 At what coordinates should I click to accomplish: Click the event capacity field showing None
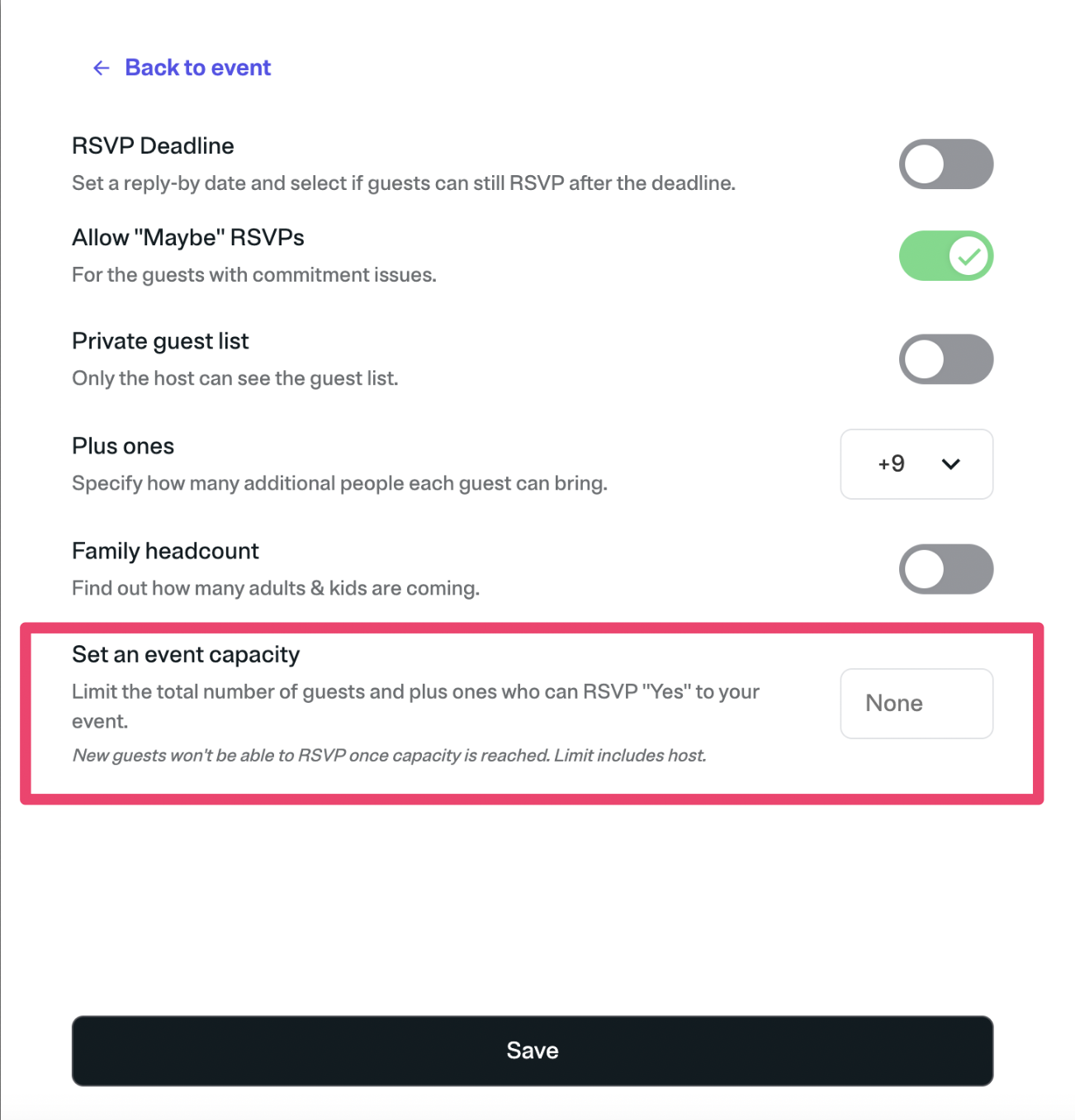[916, 704]
